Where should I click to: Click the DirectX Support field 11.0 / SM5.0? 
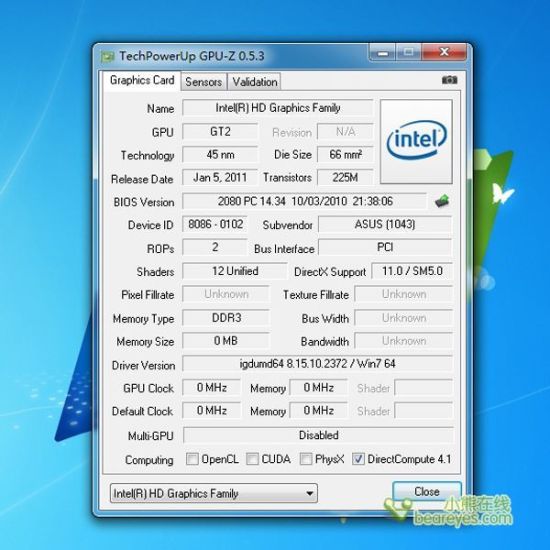coord(412,271)
